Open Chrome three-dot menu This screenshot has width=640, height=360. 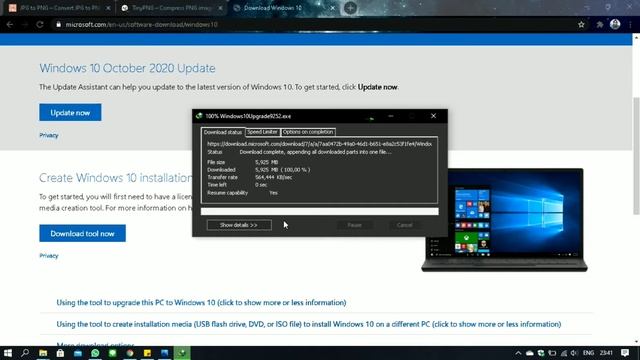pos(631,24)
